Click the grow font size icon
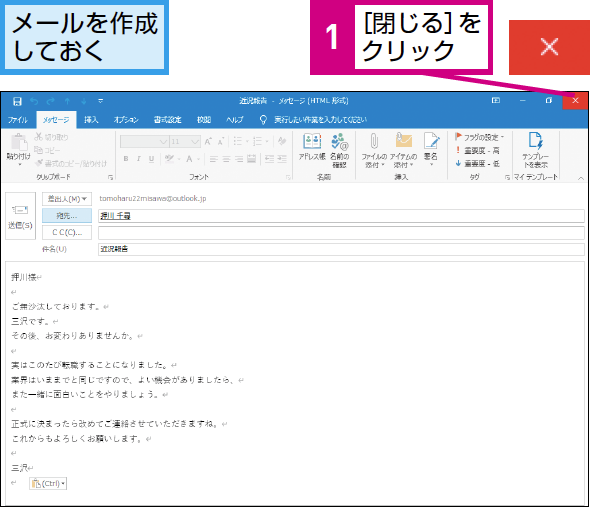600x507 pixels. pyautogui.click(x=208, y=142)
